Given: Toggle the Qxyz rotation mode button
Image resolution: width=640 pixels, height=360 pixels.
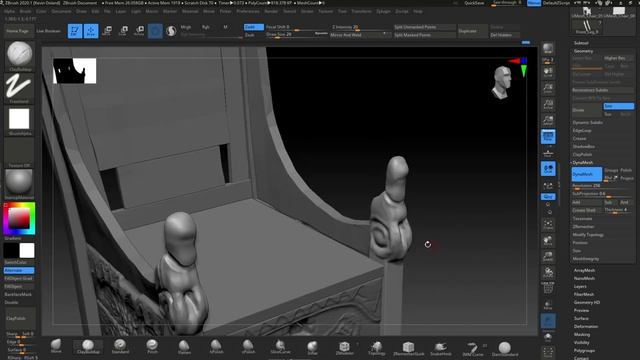Looking at the screenshot, I should [x=548, y=196].
